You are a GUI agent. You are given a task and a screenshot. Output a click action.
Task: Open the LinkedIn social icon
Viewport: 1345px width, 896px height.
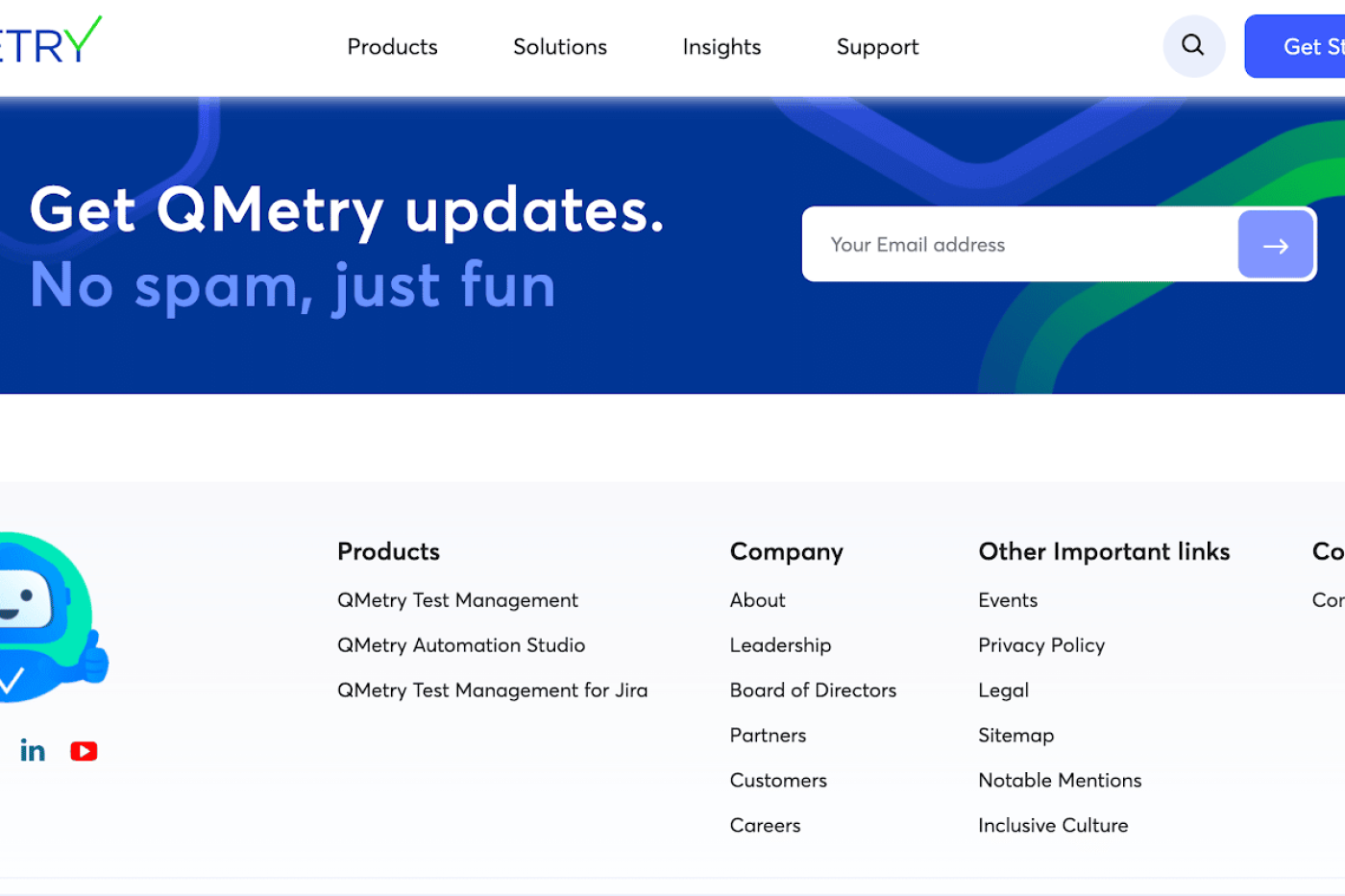[x=33, y=751]
